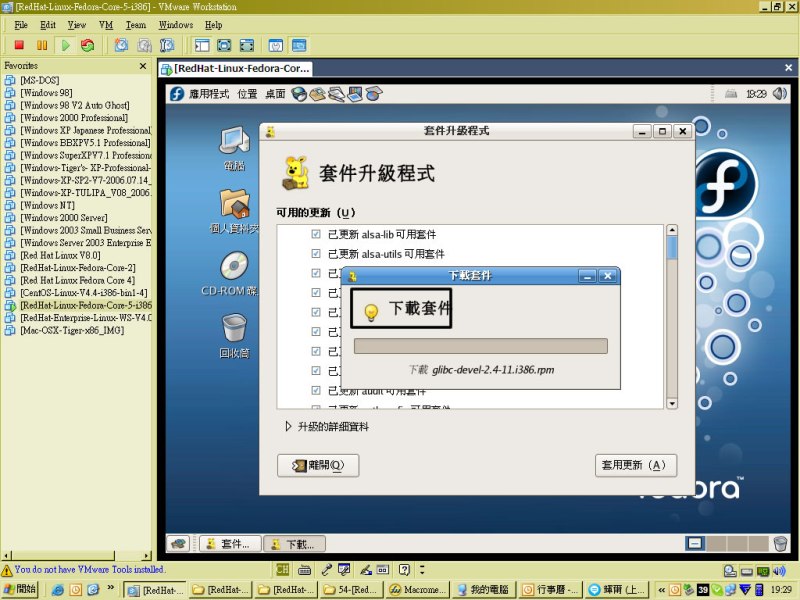This screenshot has height=600, width=800.
Task: Toggle the seventh update checkbox in list
Action: click(316, 351)
